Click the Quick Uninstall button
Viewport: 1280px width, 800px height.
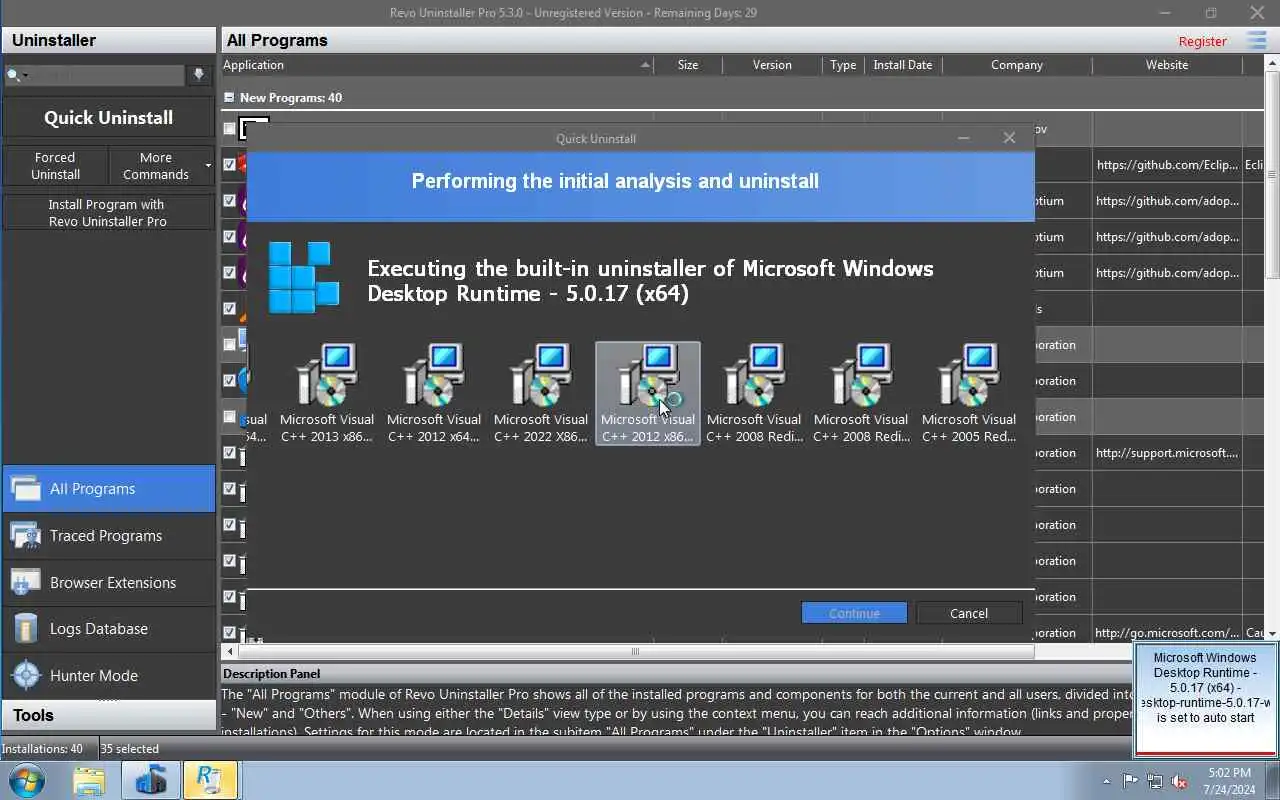click(108, 118)
